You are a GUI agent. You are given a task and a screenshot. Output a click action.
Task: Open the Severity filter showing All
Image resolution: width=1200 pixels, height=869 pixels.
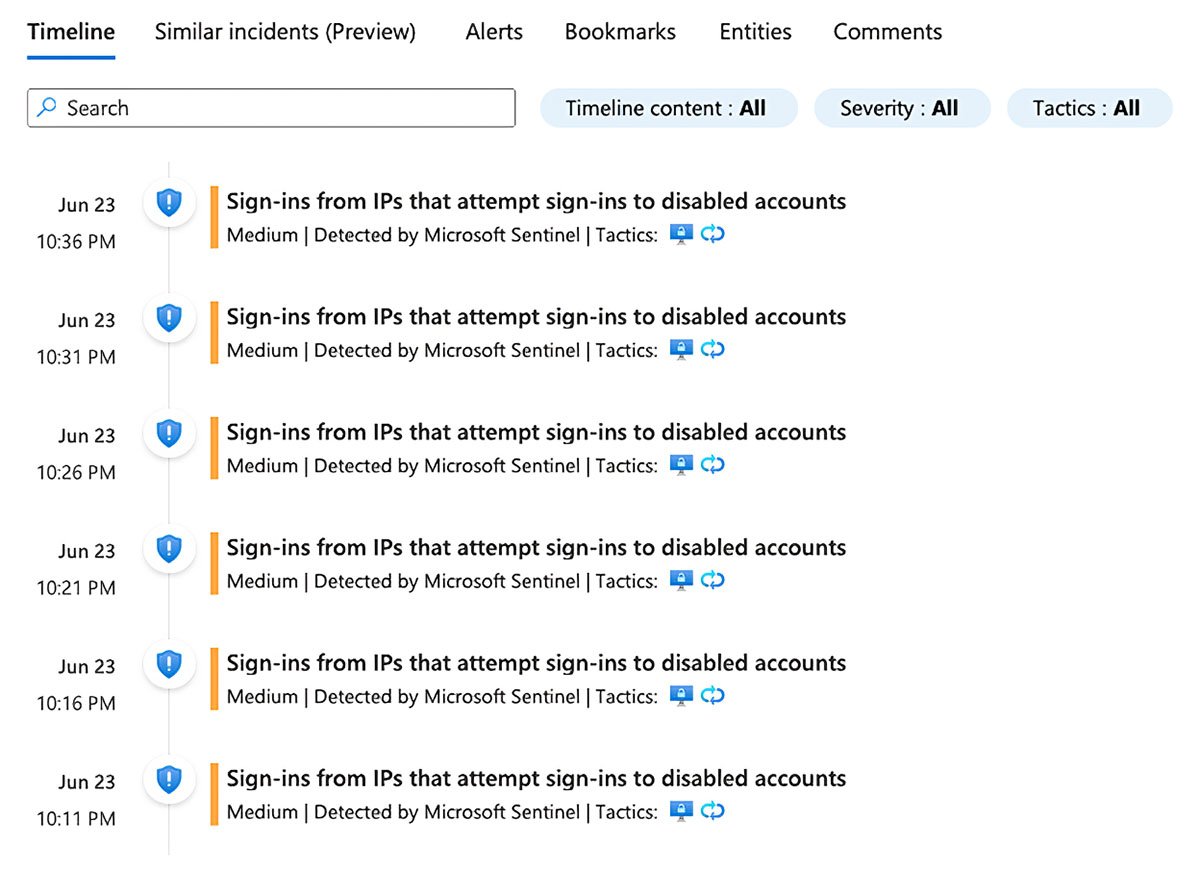901,107
